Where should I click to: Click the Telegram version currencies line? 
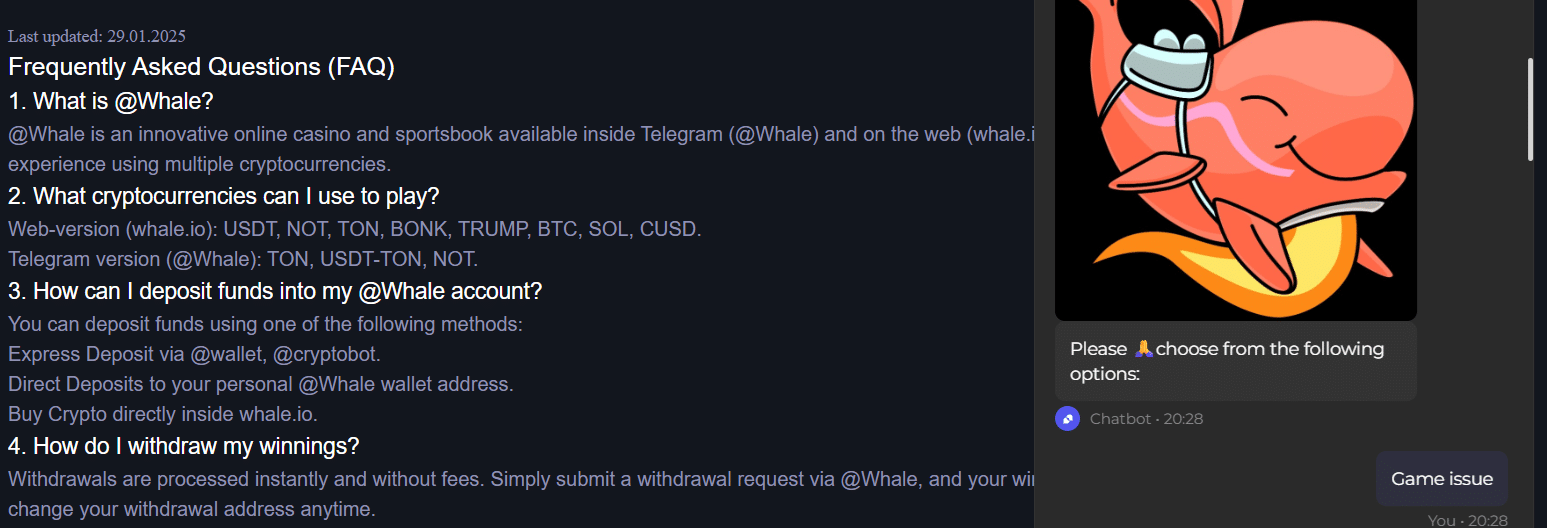(243, 259)
